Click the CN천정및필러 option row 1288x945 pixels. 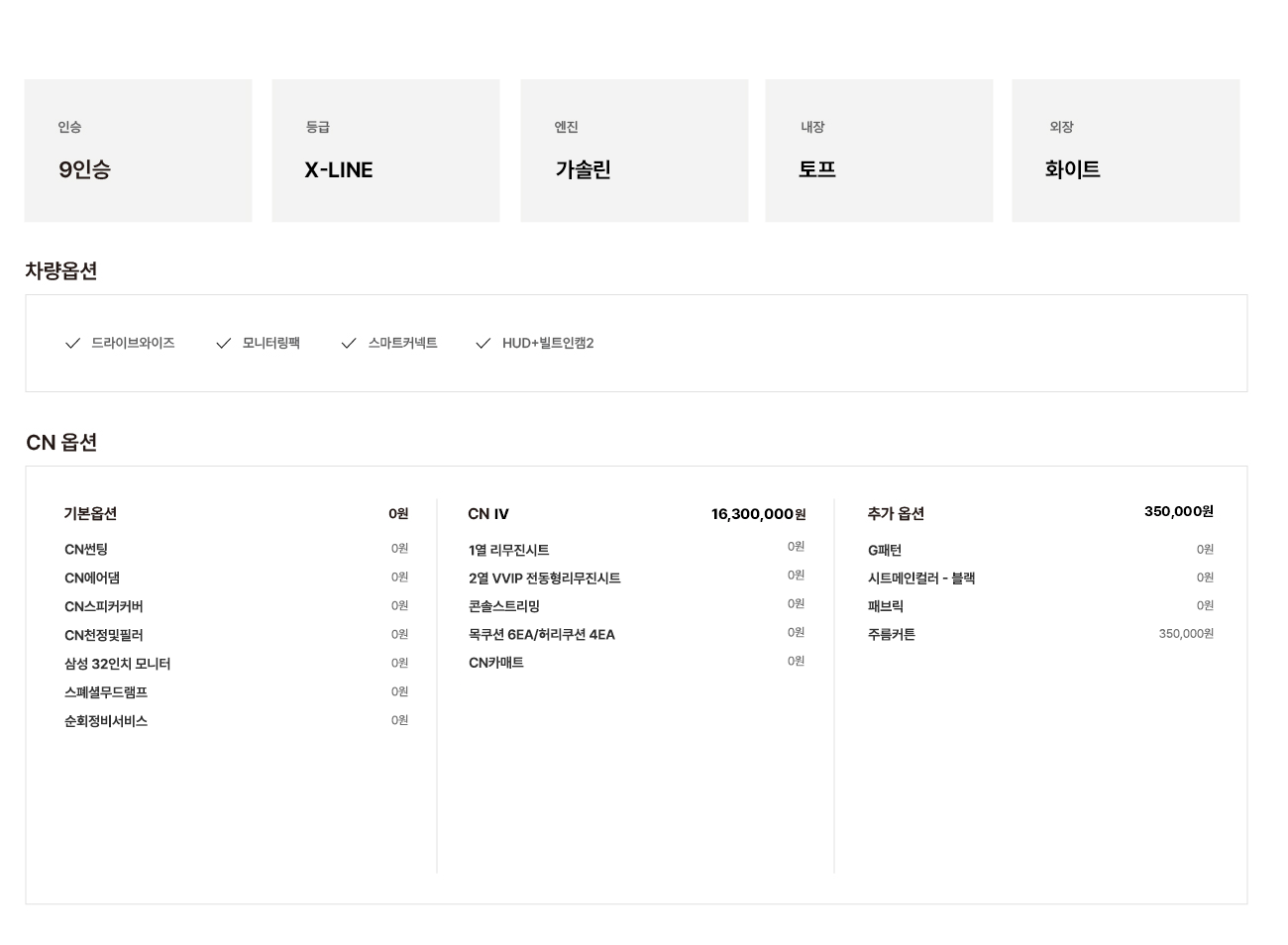click(x=236, y=635)
